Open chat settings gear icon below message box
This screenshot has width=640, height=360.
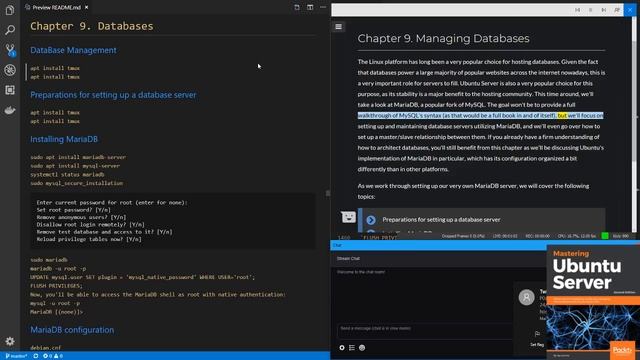point(342,348)
